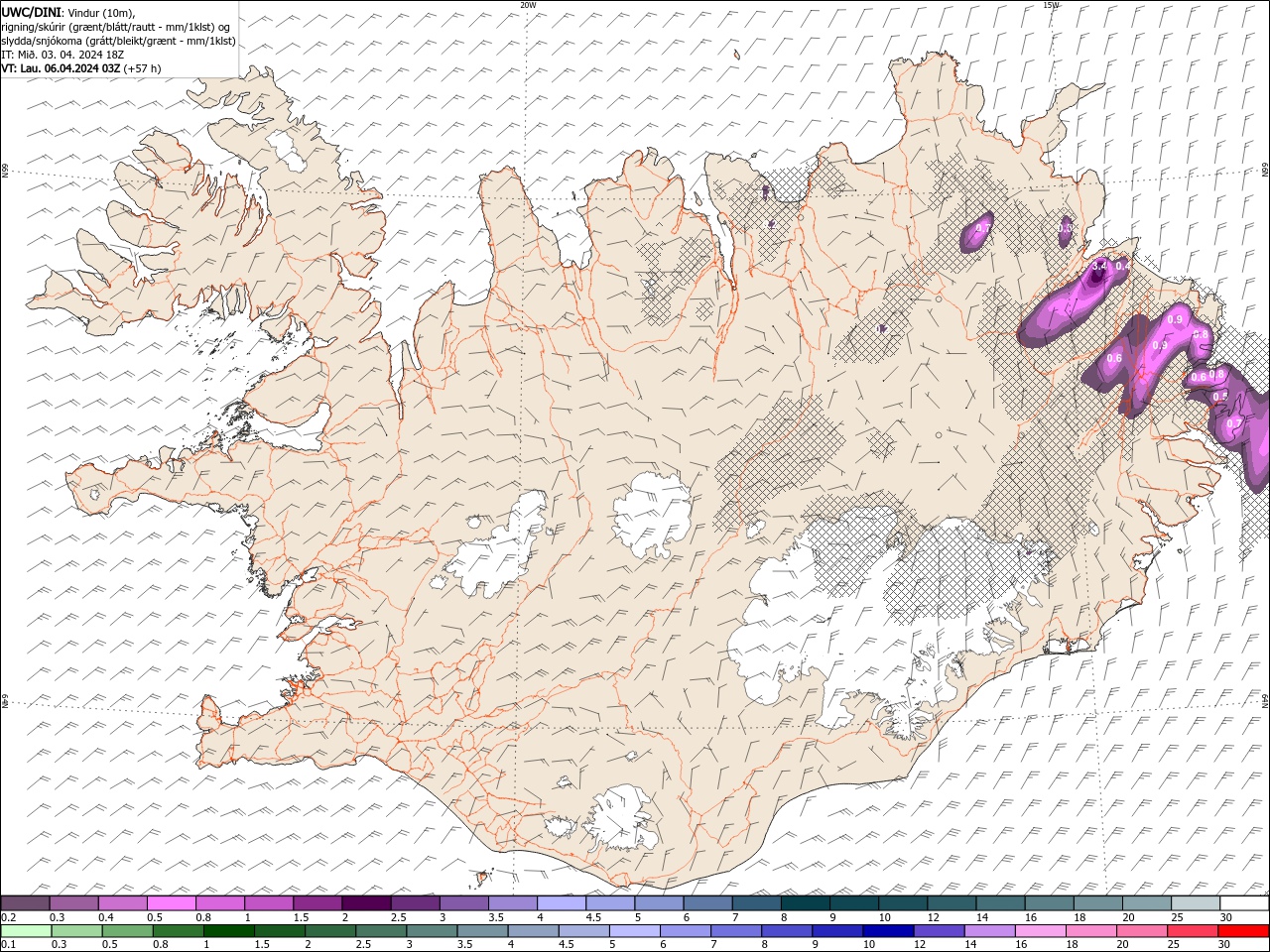1270x952 pixels.
Task: Pick the deep navy 10 swatch on rain scale
Action: pyautogui.click(x=888, y=931)
